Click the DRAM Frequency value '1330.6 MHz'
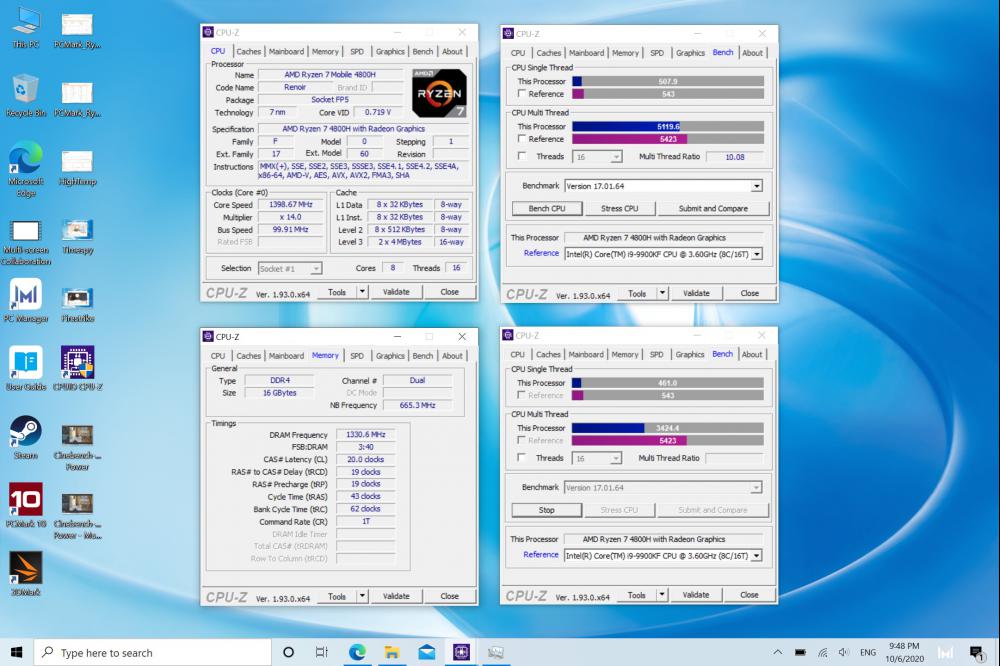Viewport: 1000px width, 666px height. point(365,434)
